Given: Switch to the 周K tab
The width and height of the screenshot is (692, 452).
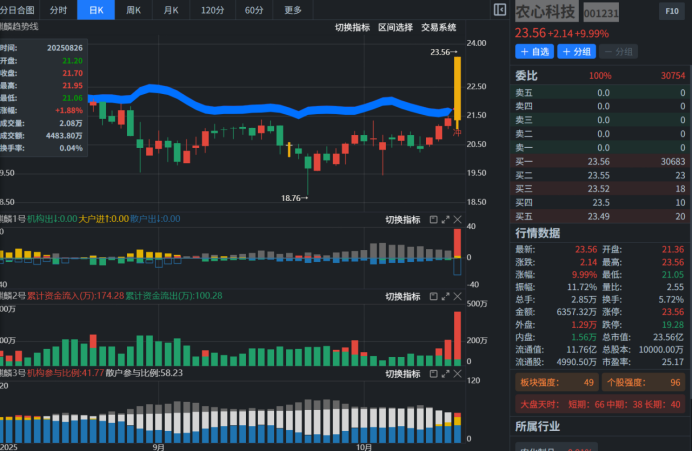Looking at the screenshot, I should pos(134,10).
